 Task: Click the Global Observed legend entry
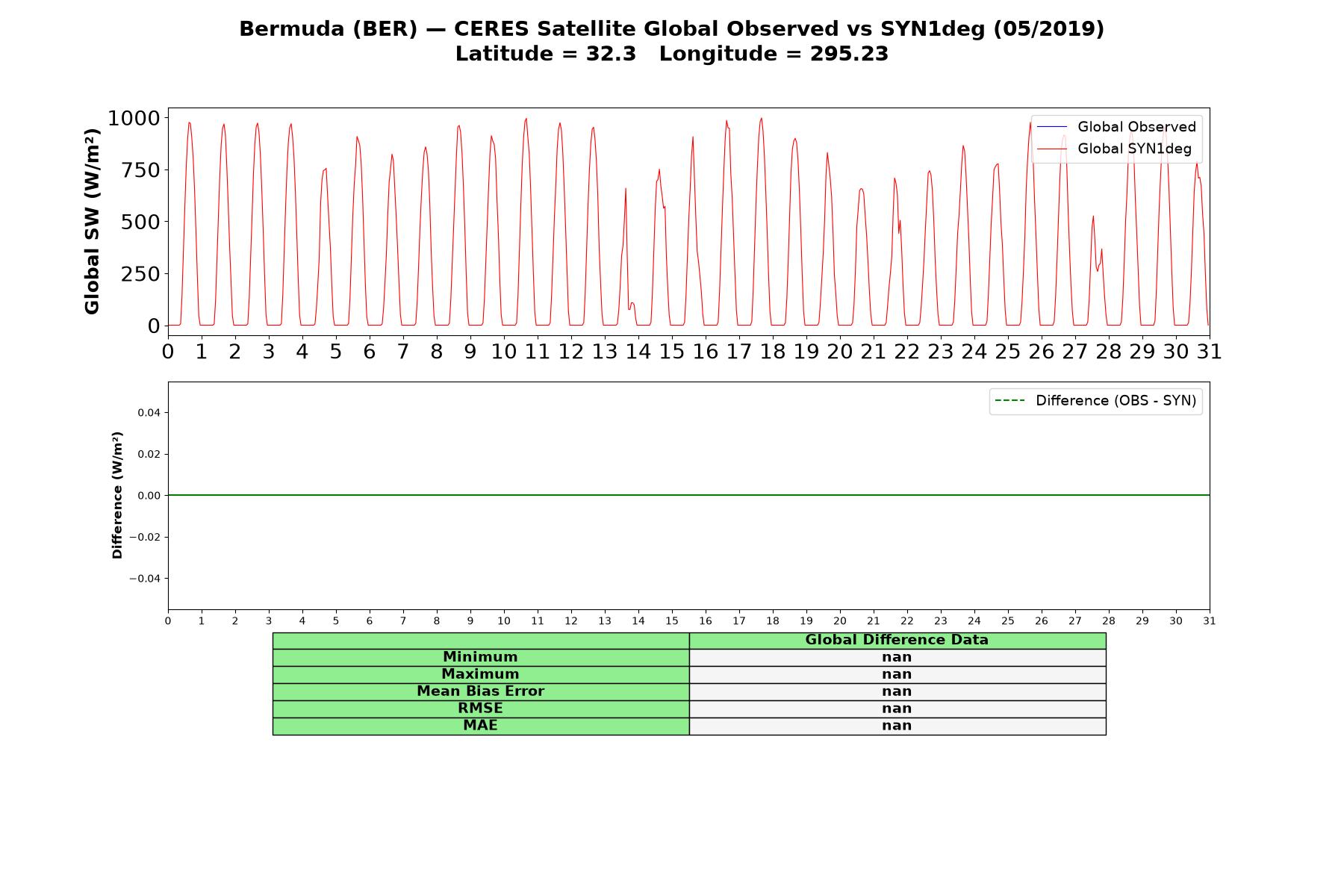1116,127
